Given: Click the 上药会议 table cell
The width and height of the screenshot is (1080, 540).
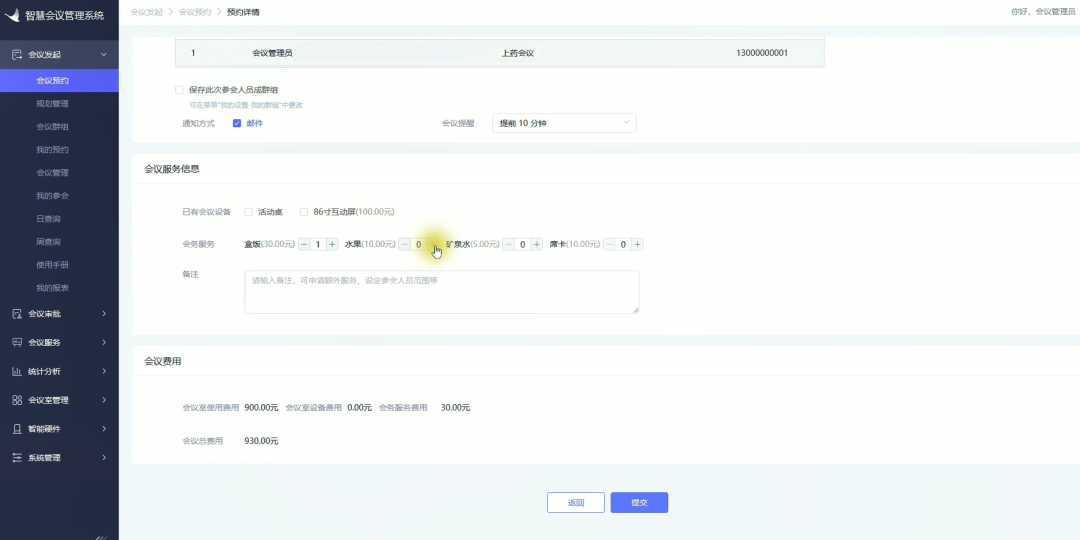Looking at the screenshot, I should (518, 53).
